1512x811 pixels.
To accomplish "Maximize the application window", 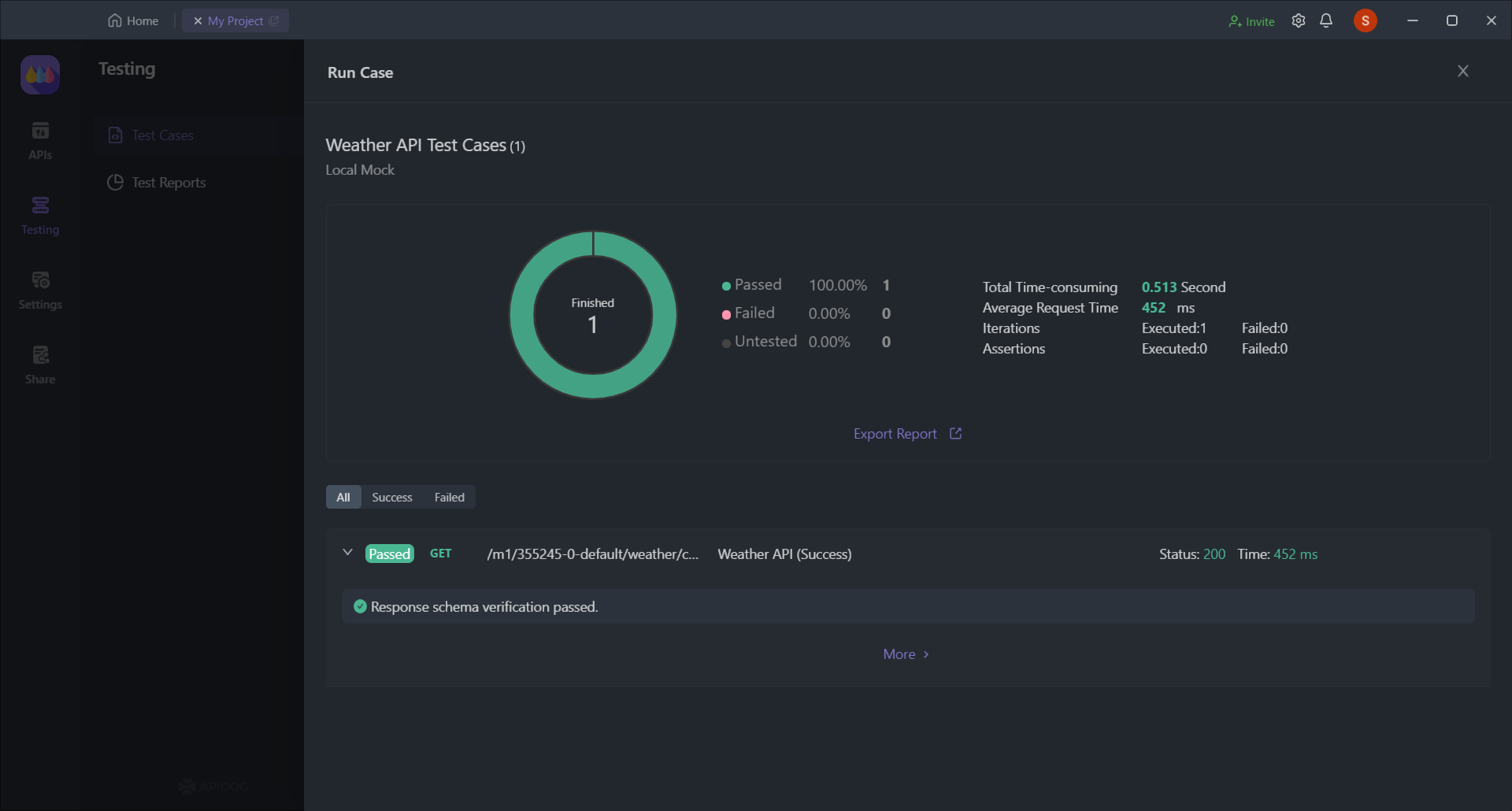I will 1452,20.
